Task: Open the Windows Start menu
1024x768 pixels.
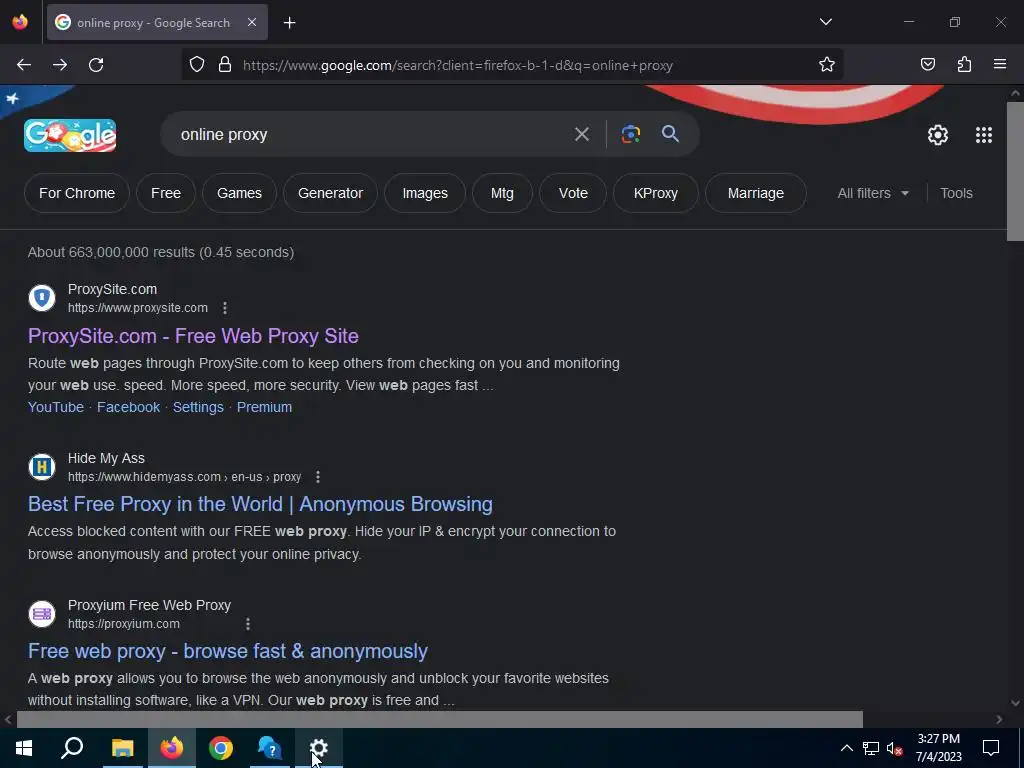Action: [24, 748]
